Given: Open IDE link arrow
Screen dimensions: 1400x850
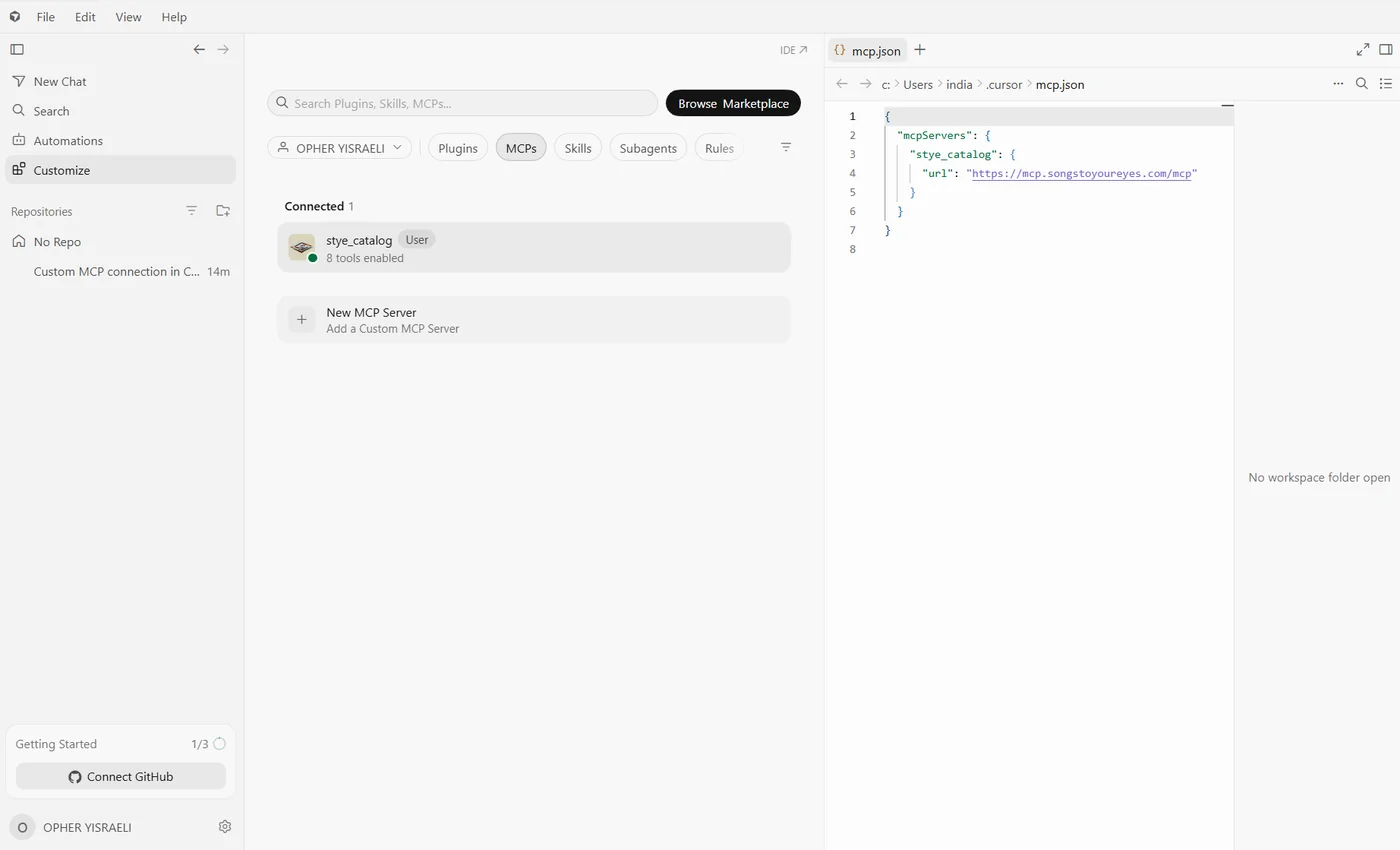Looking at the screenshot, I should (794, 49).
